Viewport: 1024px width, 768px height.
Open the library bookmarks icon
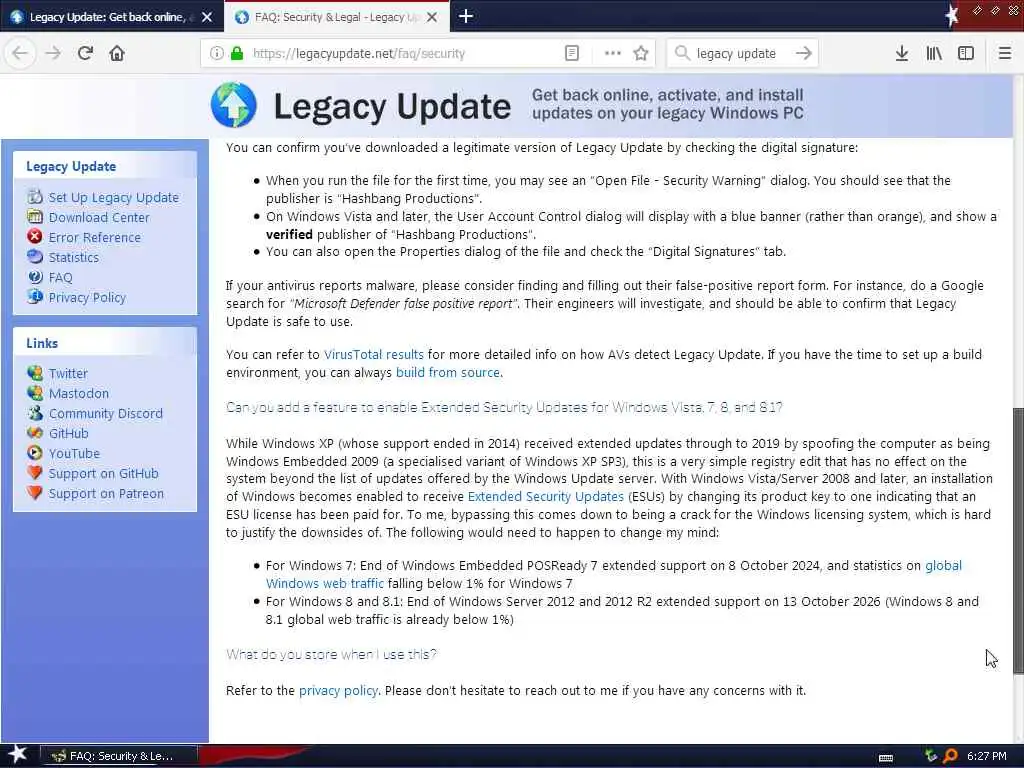coord(934,53)
